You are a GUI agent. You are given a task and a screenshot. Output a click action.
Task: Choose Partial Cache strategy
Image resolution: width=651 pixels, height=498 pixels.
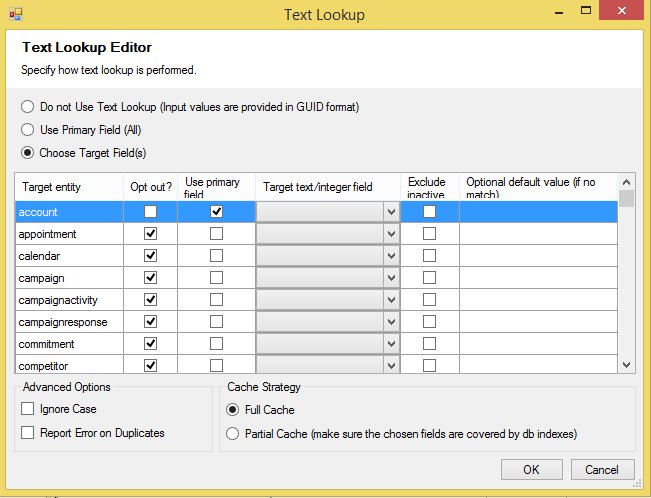(233, 434)
